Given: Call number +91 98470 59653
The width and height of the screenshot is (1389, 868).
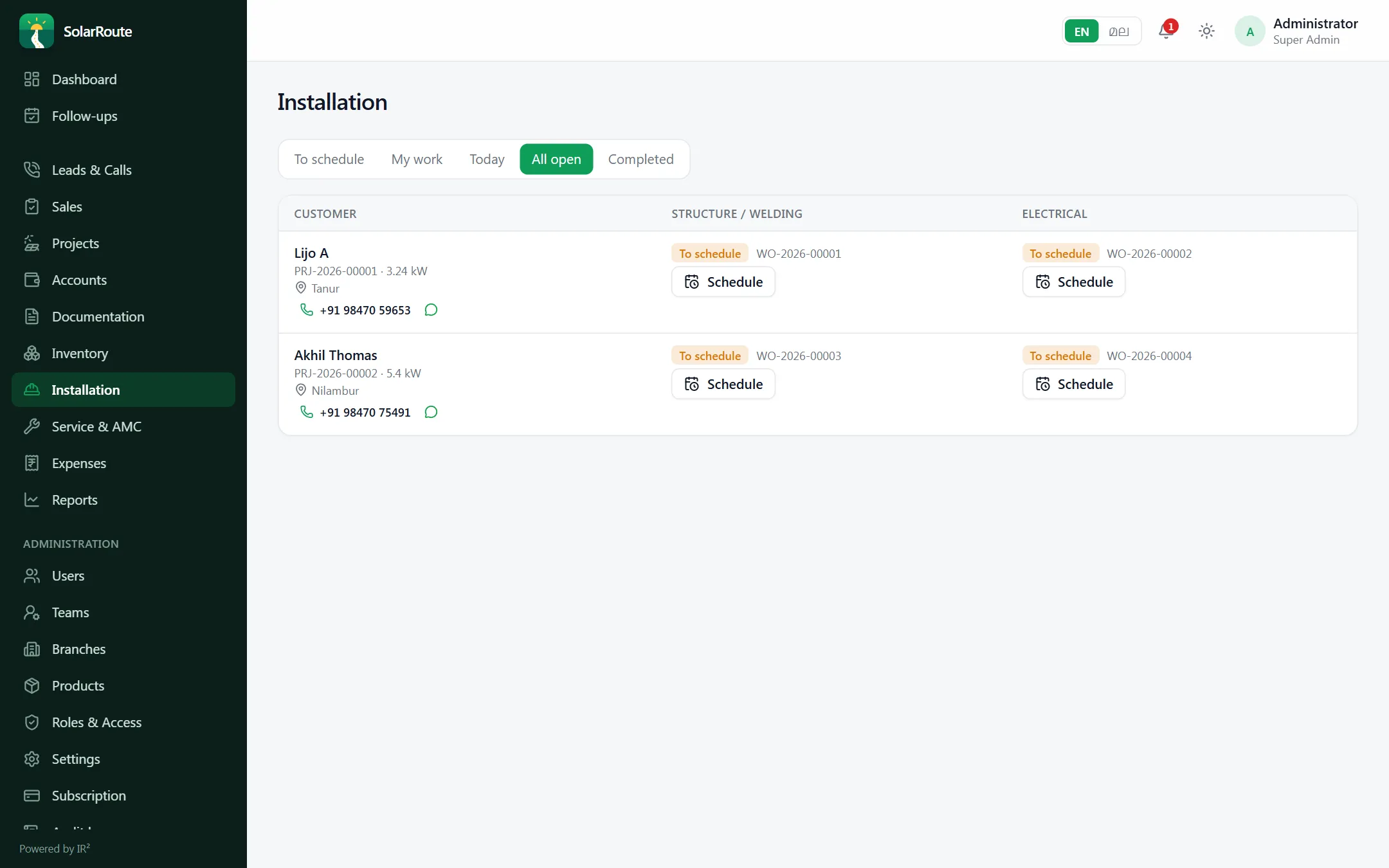Looking at the screenshot, I should [x=365, y=310].
